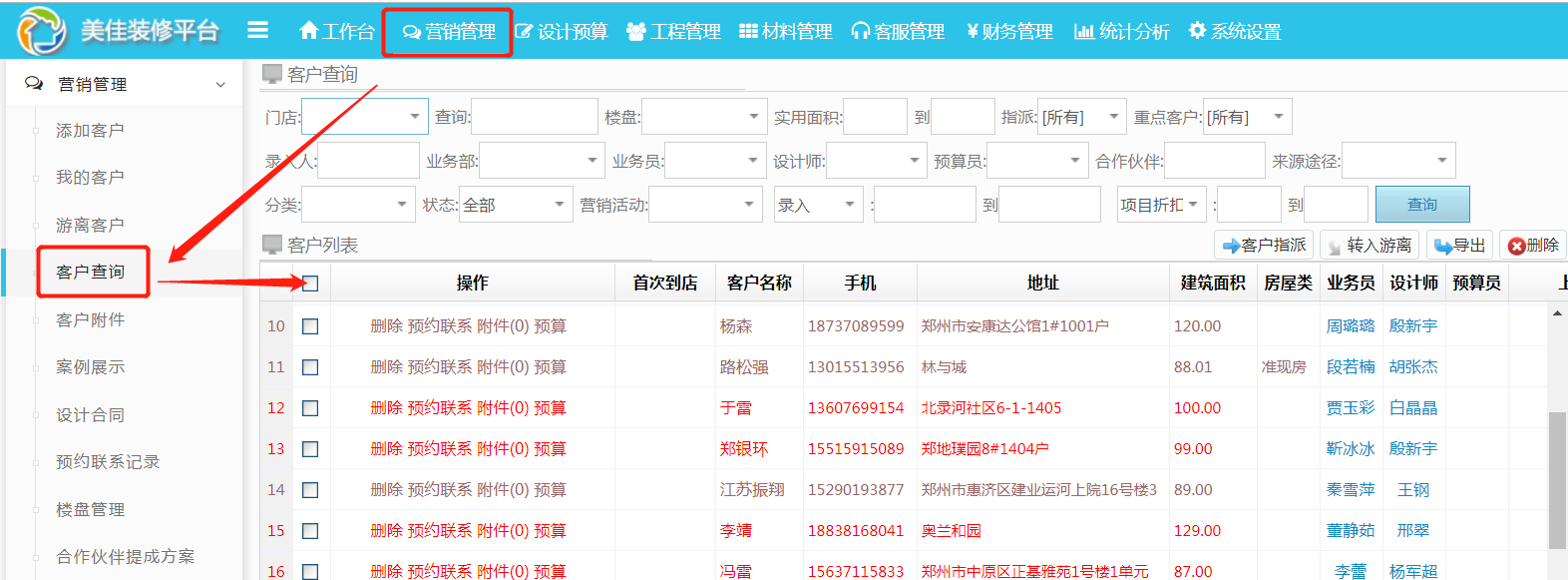Viewport: 1568px width, 580px height.
Task: Select 我的客户 in the sidebar
Action: [90, 177]
